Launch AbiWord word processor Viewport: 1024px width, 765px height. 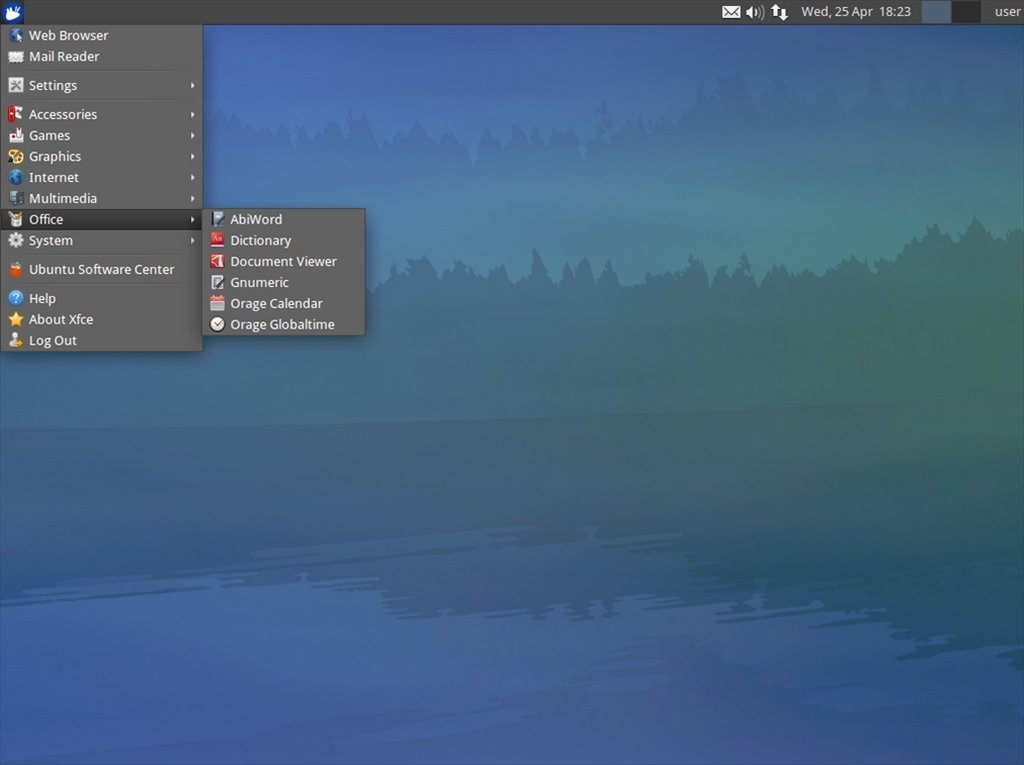[283, 220]
